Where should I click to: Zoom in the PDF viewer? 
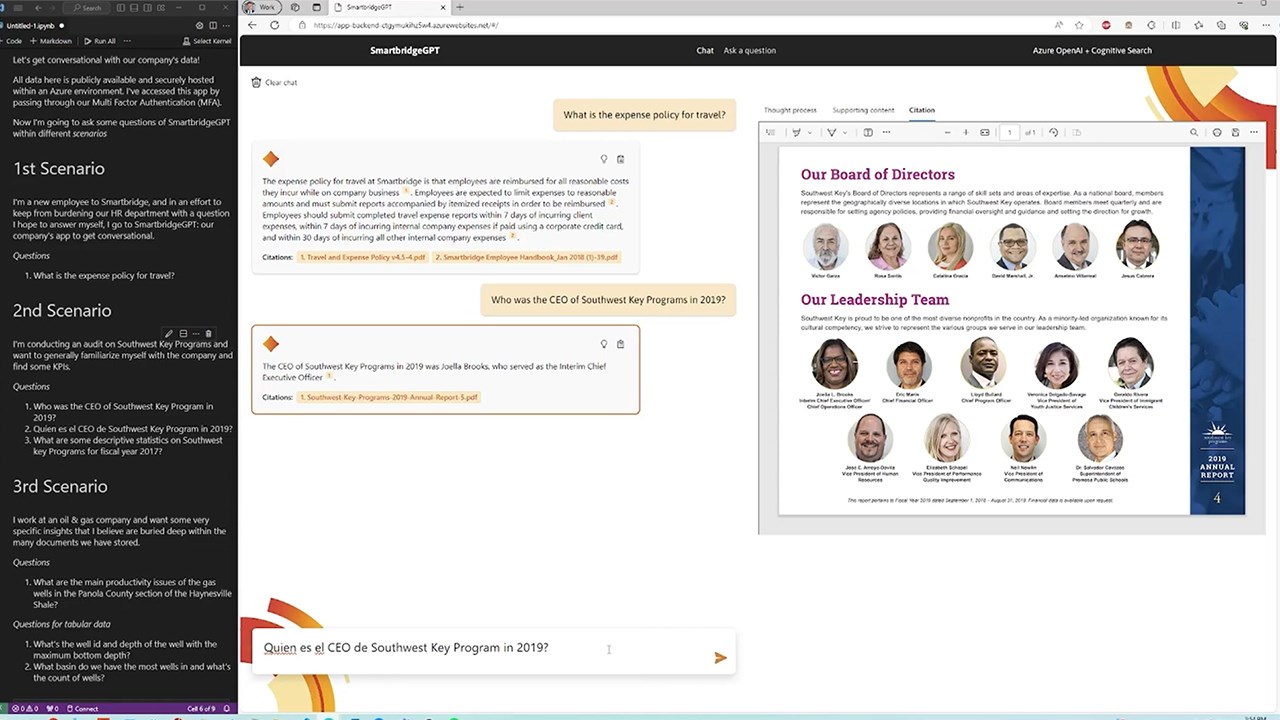coord(966,132)
